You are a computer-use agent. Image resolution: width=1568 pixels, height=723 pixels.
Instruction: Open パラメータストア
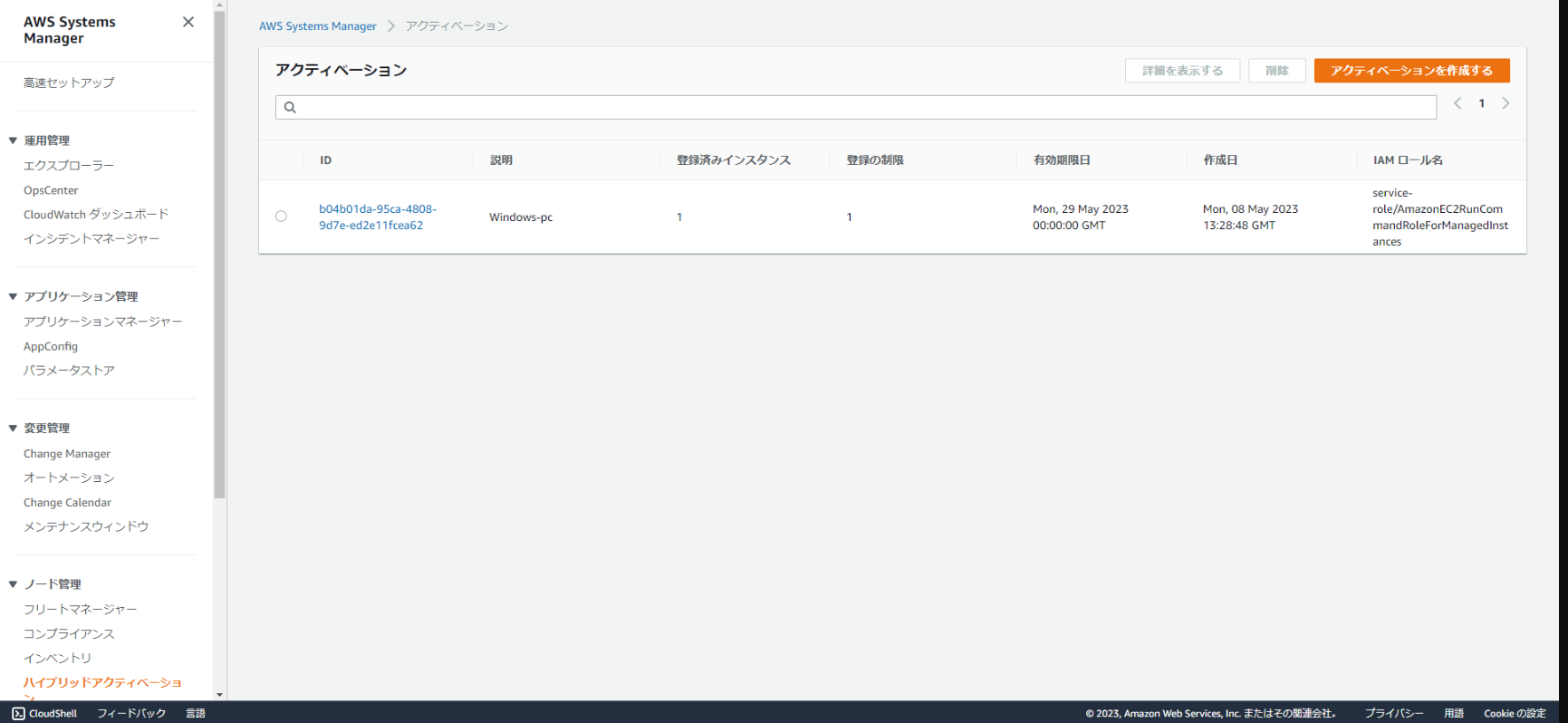click(69, 371)
